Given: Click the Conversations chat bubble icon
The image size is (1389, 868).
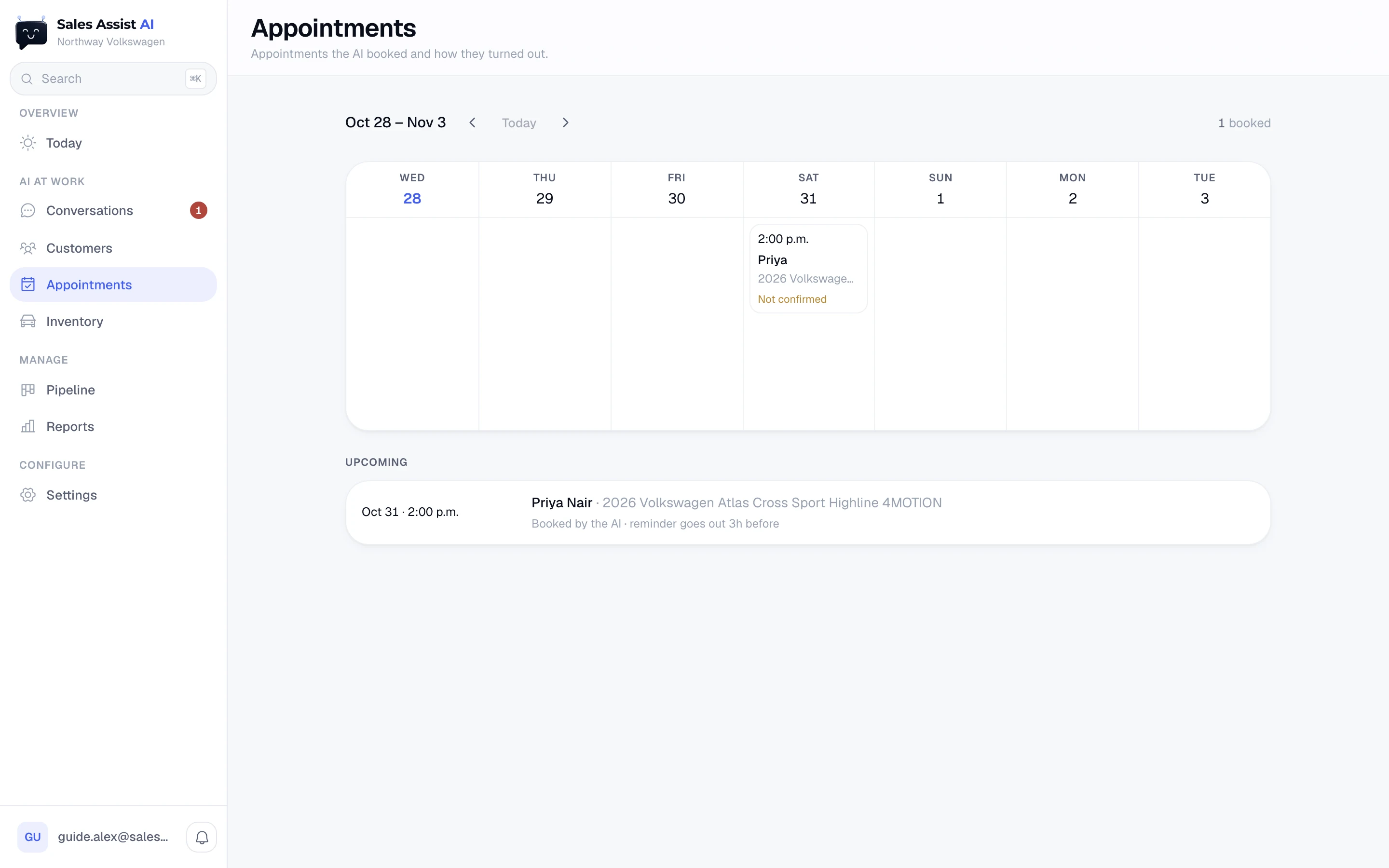Looking at the screenshot, I should [28, 211].
